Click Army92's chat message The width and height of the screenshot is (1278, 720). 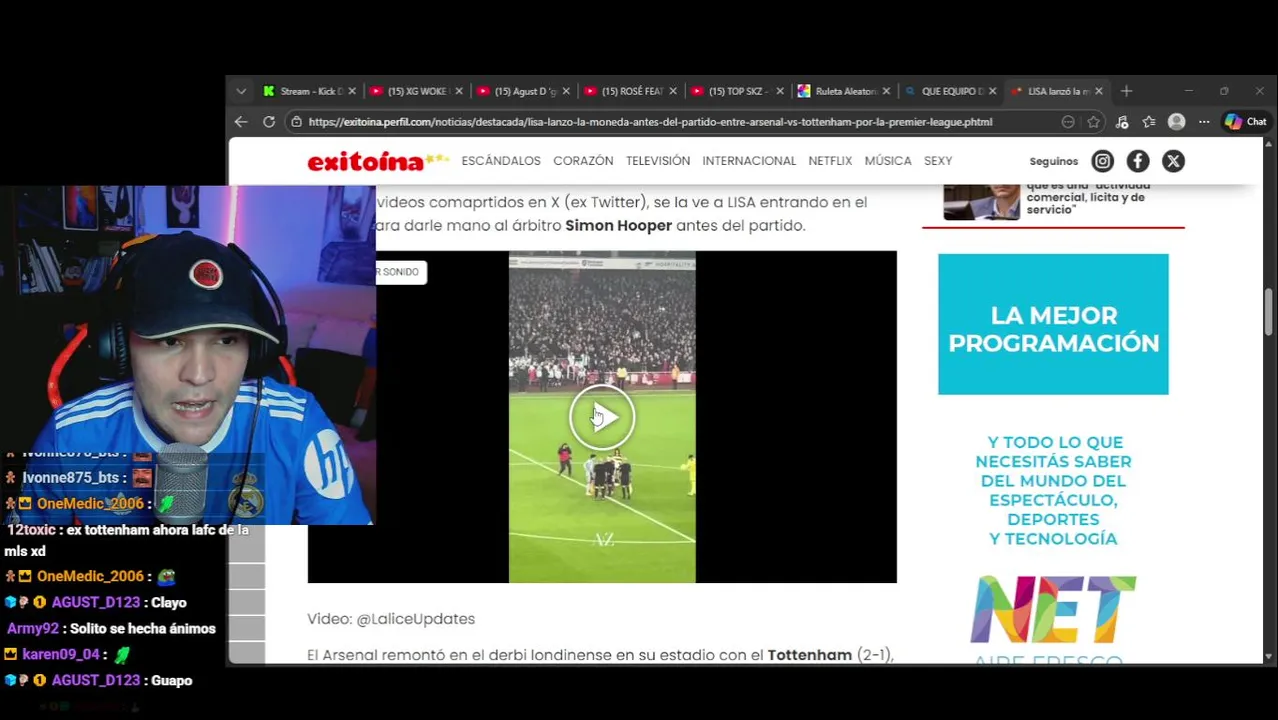tap(111, 629)
